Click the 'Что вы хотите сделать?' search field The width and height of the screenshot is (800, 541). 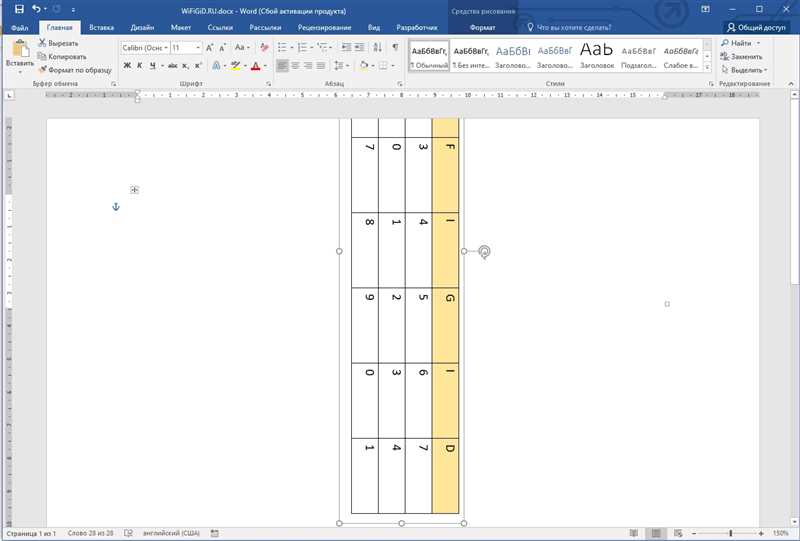[569, 28]
